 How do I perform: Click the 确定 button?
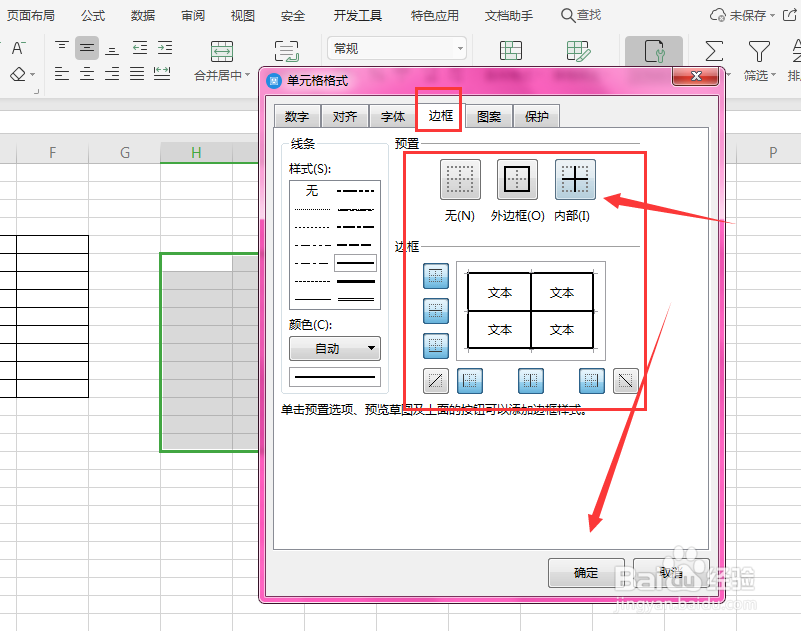tap(586, 573)
